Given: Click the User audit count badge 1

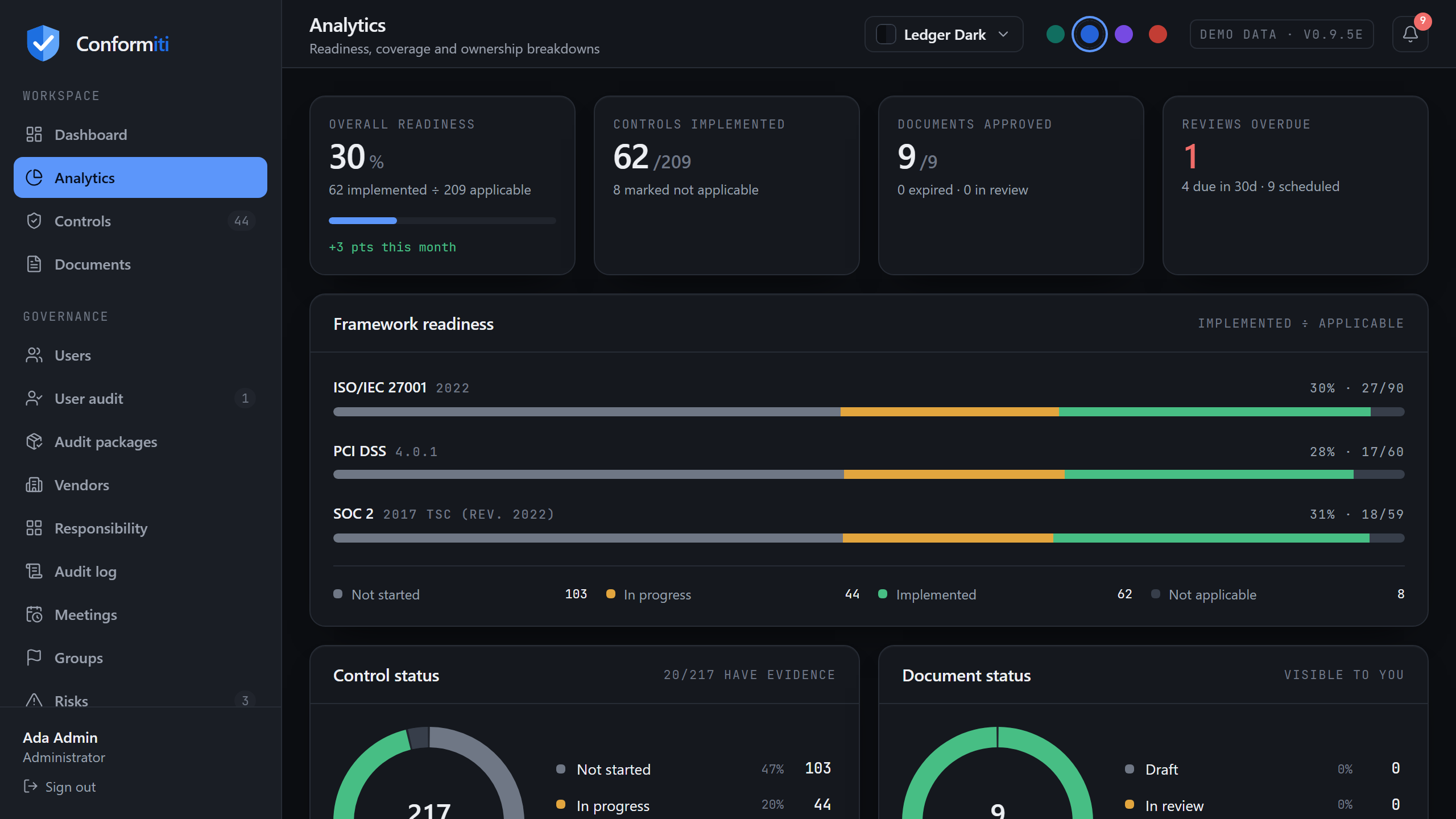Looking at the screenshot, I should [x=245, y=398].
